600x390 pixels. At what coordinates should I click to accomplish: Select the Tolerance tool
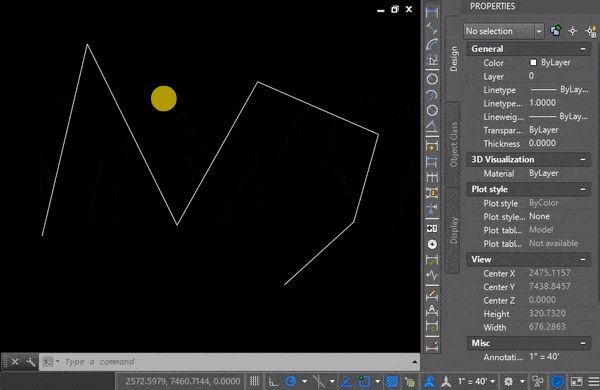click(432, 228)
